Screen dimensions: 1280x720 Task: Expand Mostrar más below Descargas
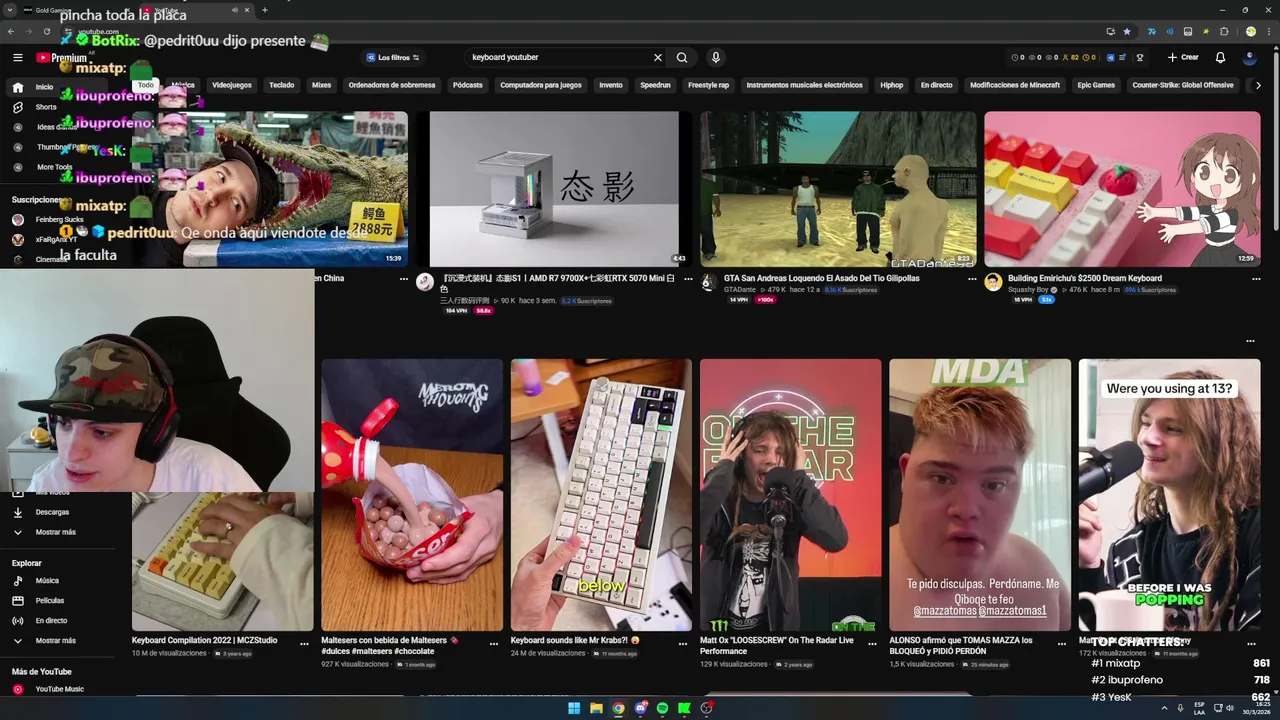tap(55, 532)
